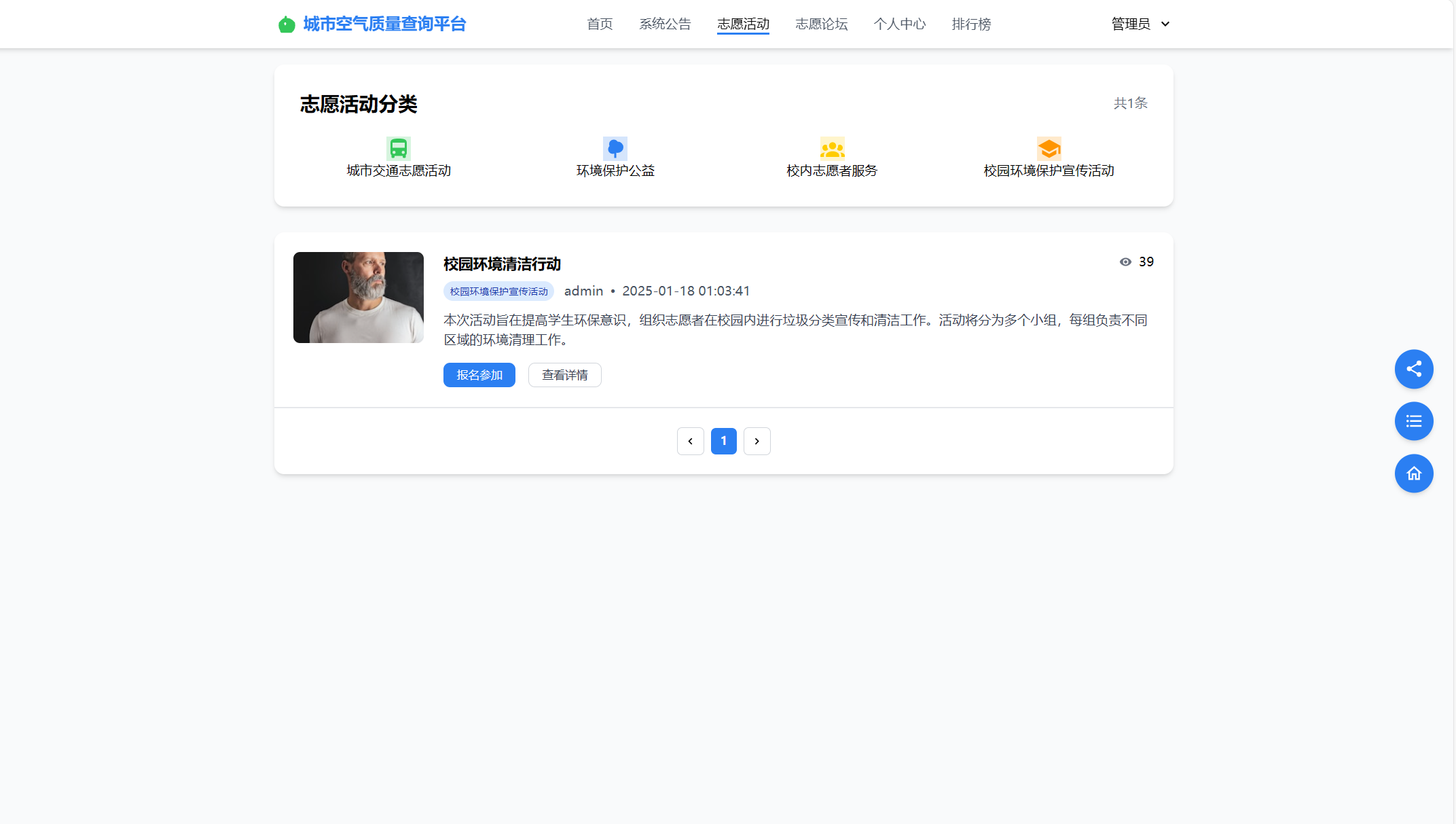Select the people icon for 校内志愿者服务
The height and width of the screenshot is (824, 1456).
[x=832, y=148]
